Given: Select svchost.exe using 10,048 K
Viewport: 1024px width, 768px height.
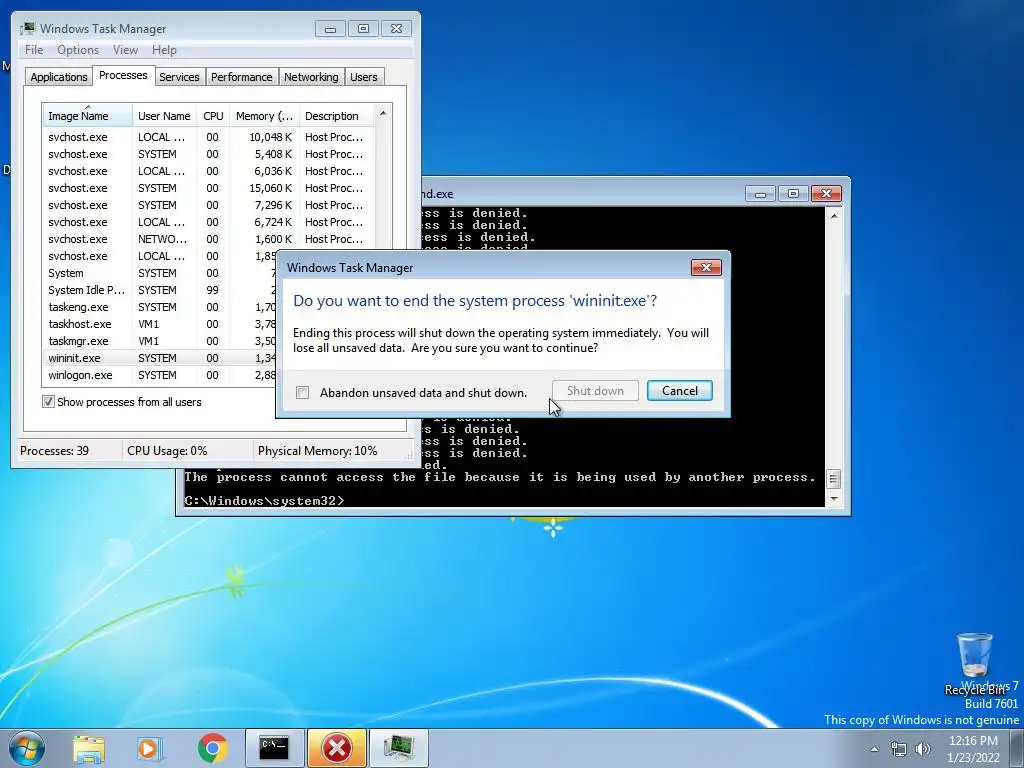Looking at the screenshot, I should tap(209, 137).
